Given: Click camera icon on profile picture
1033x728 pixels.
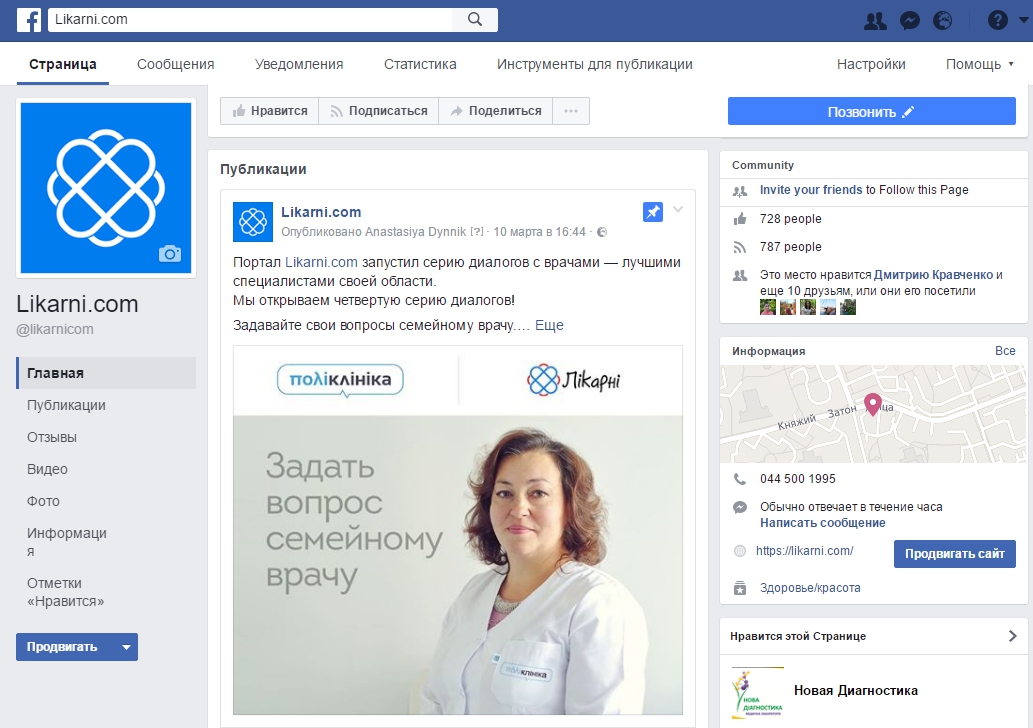Looking at the screenshot, I should [170, 254].
